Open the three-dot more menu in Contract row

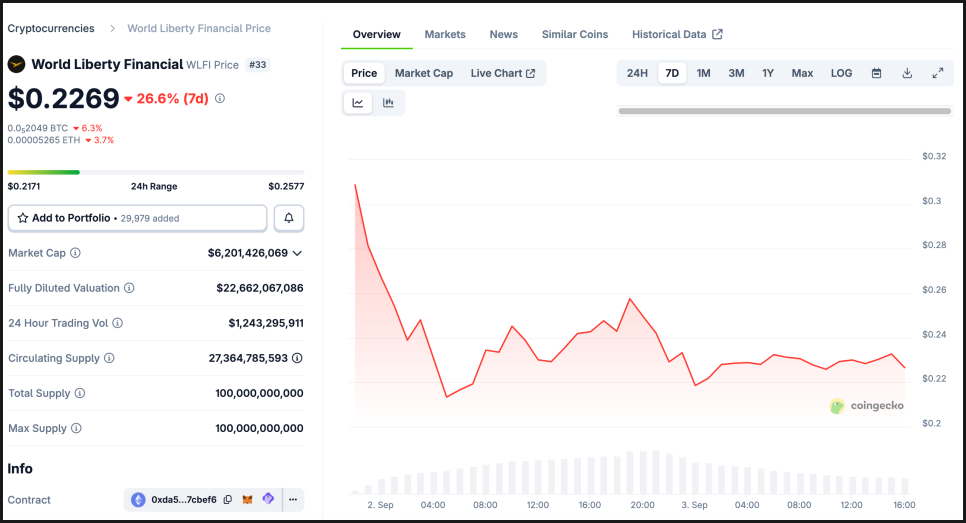[x=293, y=500]
